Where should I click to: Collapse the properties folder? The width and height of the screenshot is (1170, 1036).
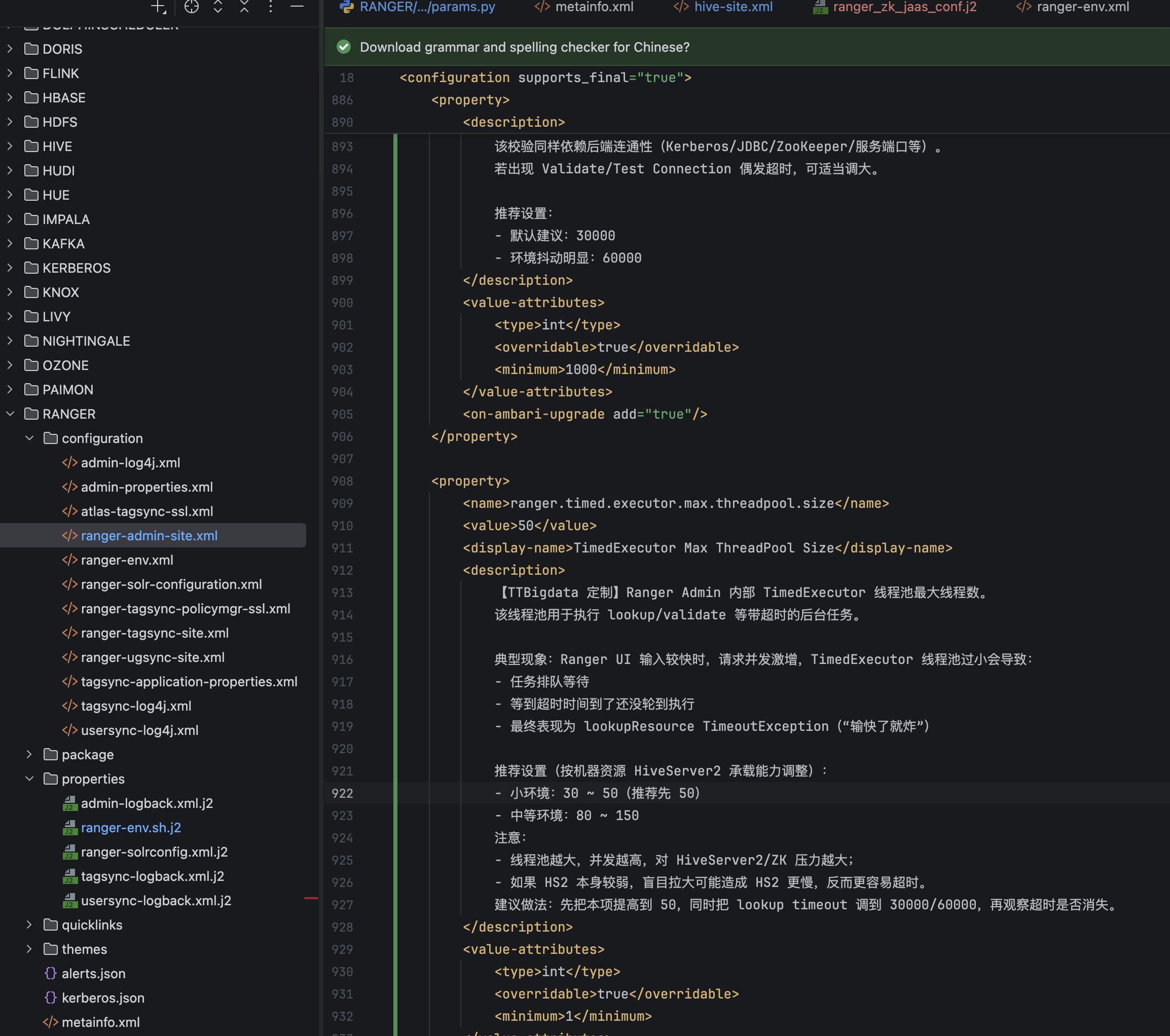pos(29,779)
